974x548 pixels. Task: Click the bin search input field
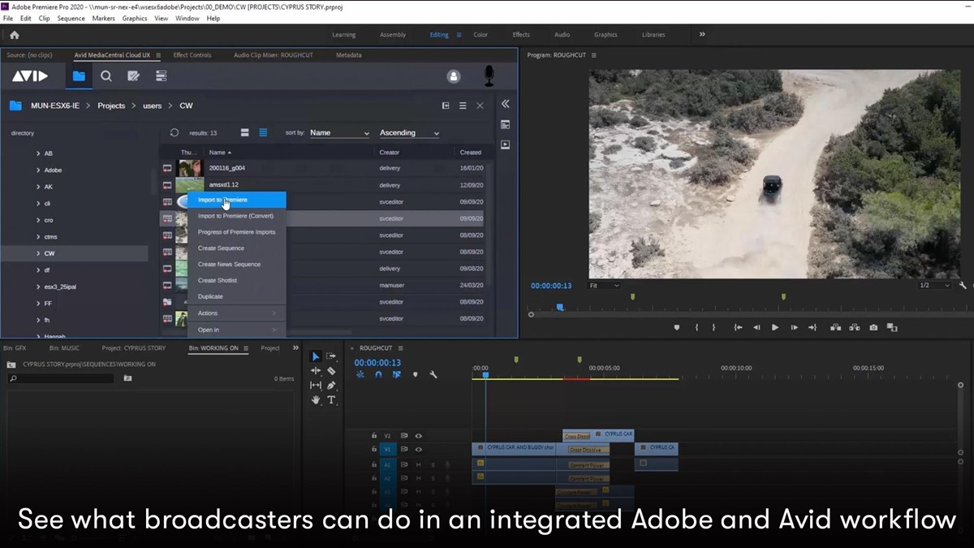coord(61,378)
